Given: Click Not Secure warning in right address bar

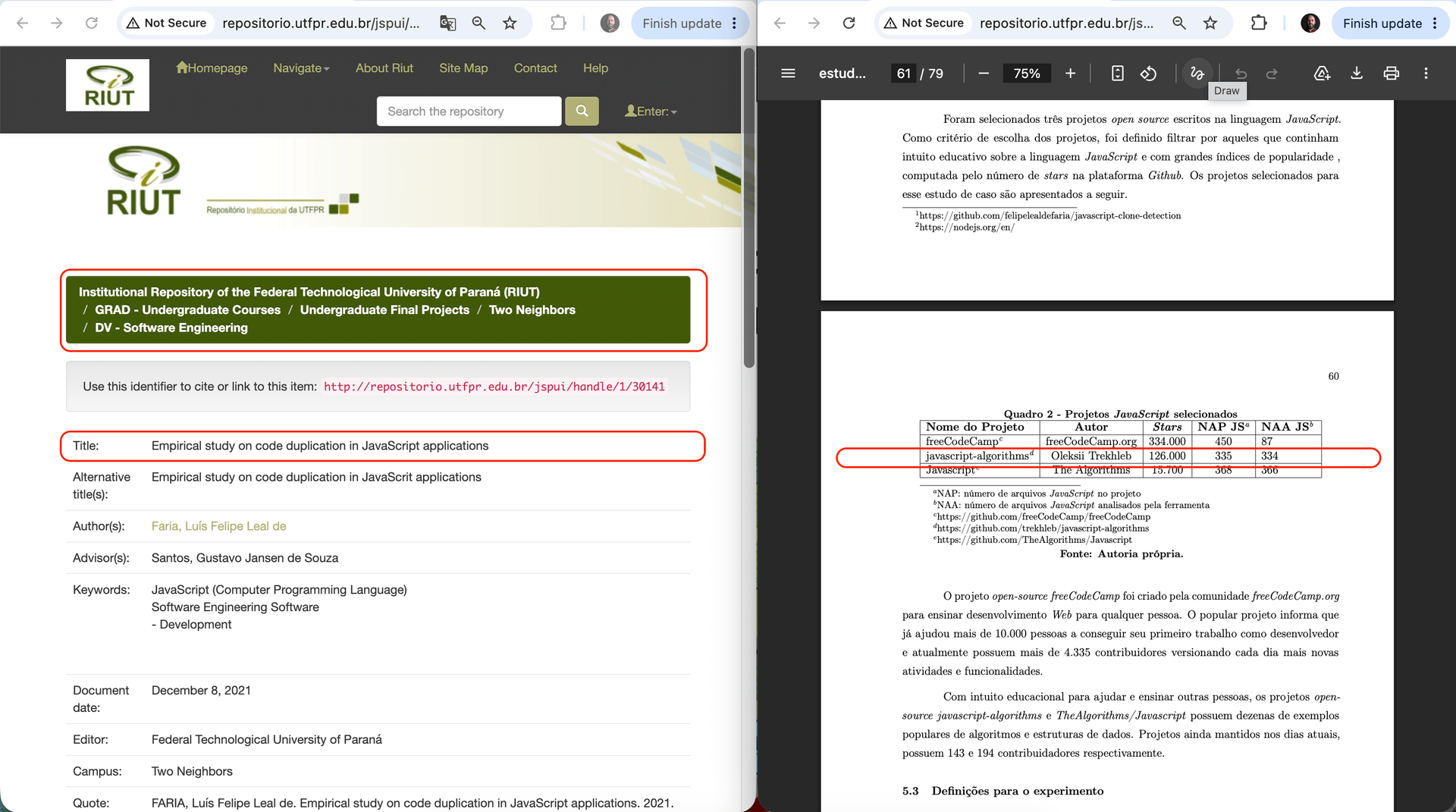Looking at the screenshot, I should pos(924,24).
